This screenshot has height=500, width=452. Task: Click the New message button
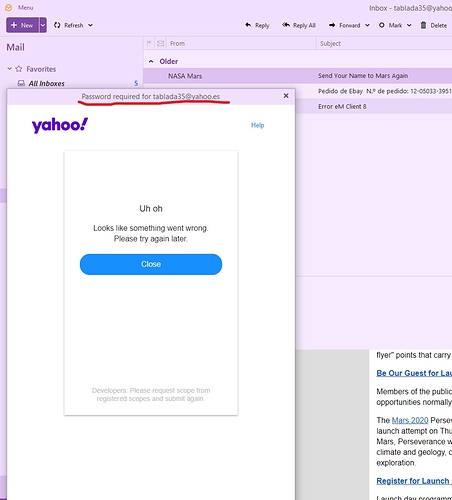[22, 25]
